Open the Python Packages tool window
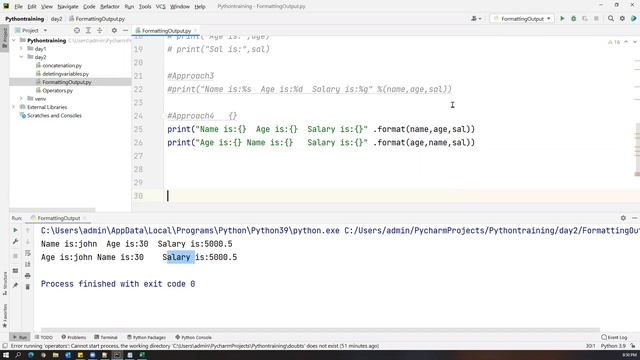The width and height of the screenshot is (640, 360). click(146, 337)
